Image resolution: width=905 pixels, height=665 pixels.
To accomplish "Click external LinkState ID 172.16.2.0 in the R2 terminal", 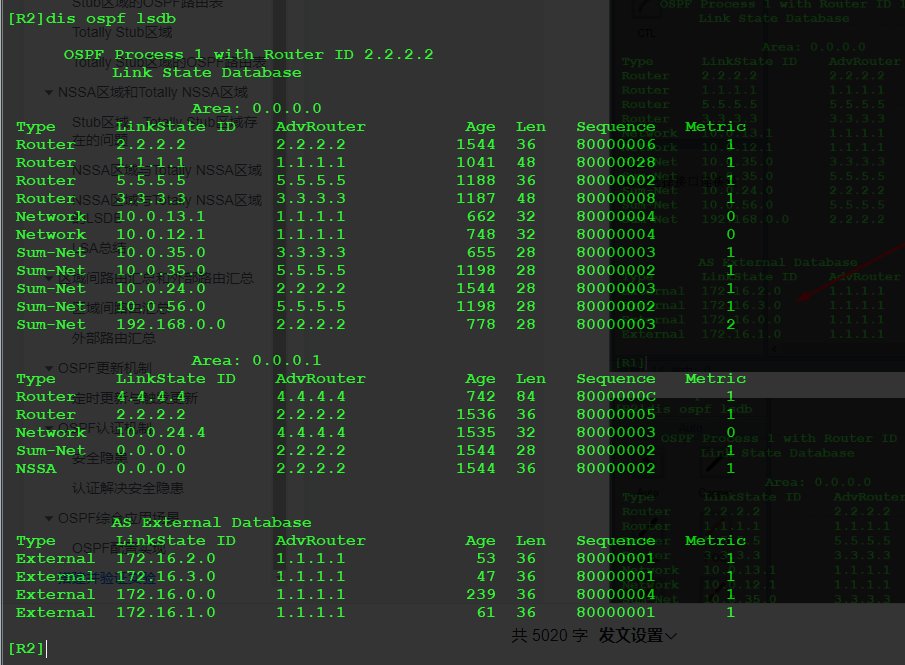I will [x=166, y=558].
